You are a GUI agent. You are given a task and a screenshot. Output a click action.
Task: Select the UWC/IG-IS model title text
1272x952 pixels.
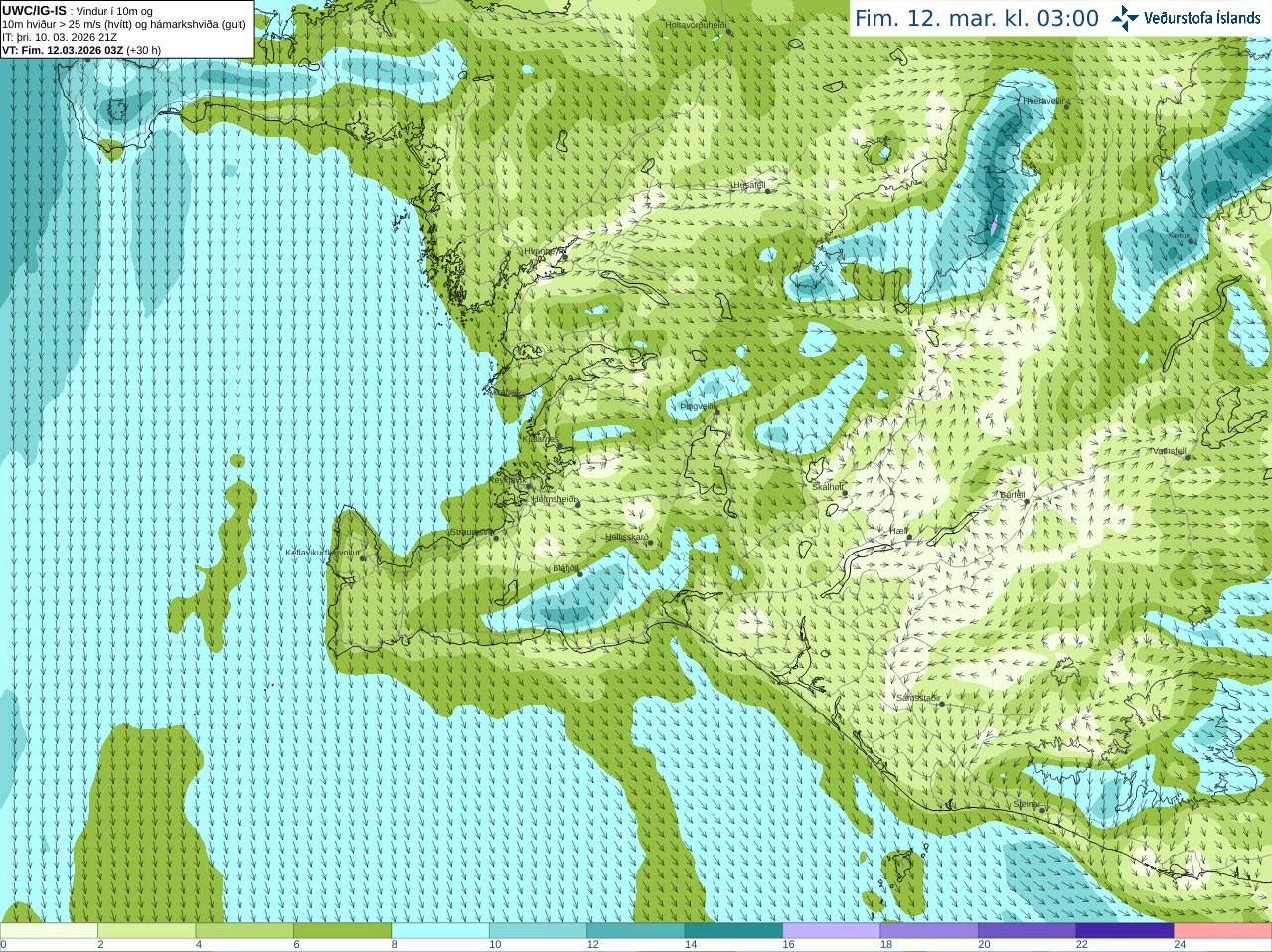point(34,11)
